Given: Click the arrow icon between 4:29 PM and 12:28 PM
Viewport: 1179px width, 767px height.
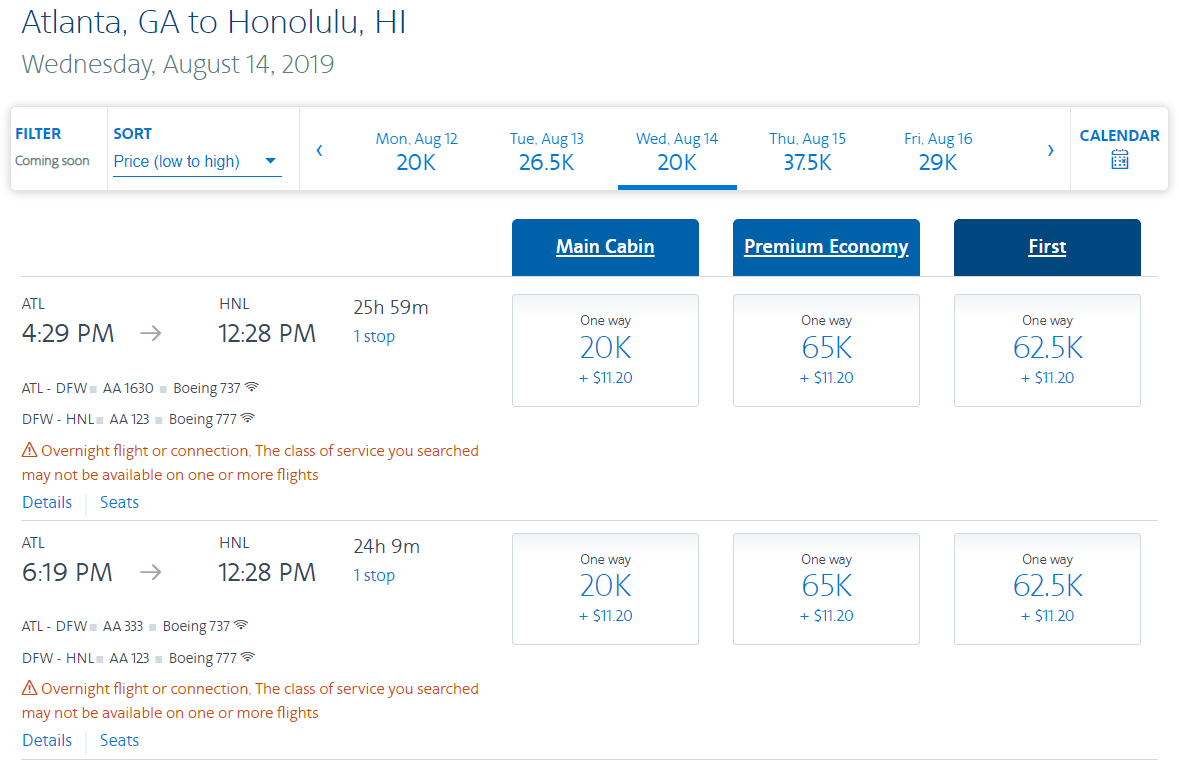Looking at the screenshot, I should [x=150, y=334].
